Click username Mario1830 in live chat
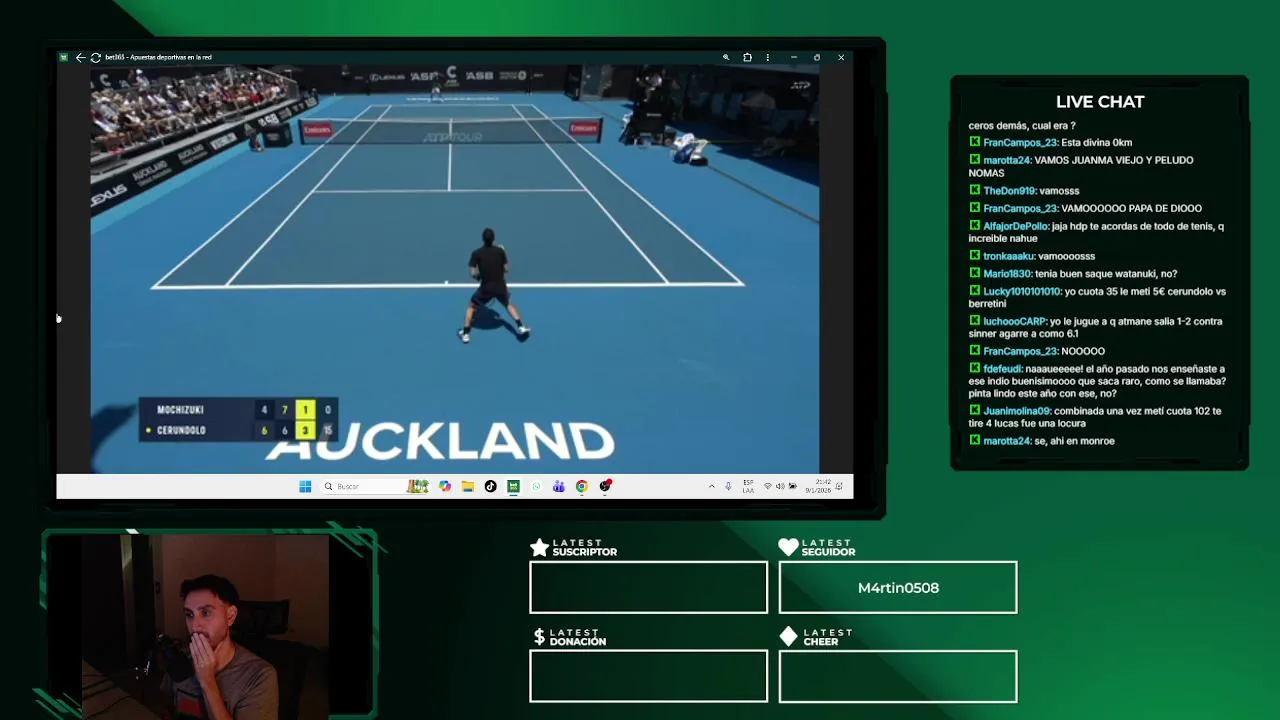Screen dimensions: 1280x720 click(1006, 274)
